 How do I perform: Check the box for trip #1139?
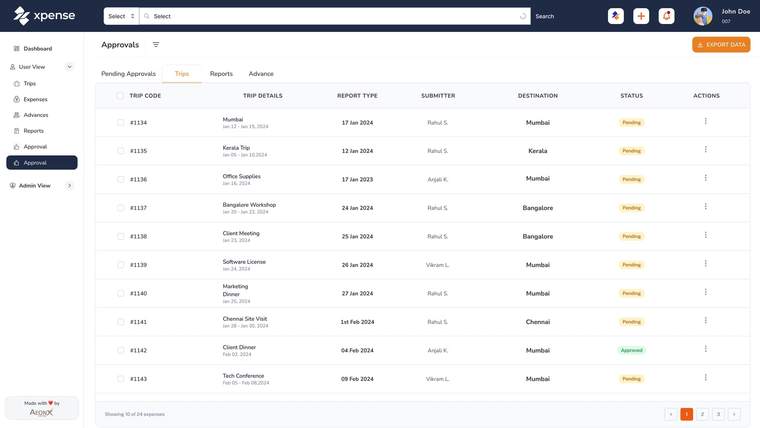(120, 265)
